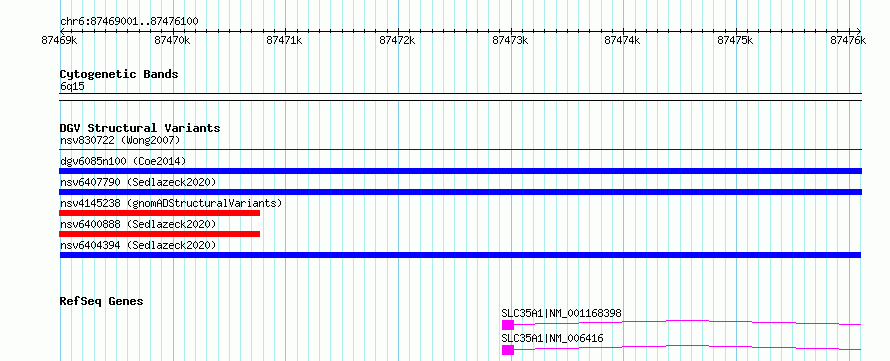This screenshot has width=890, height=361.
Task: Click the 87470k ruler tick label
Action: [x=172, y=40]
